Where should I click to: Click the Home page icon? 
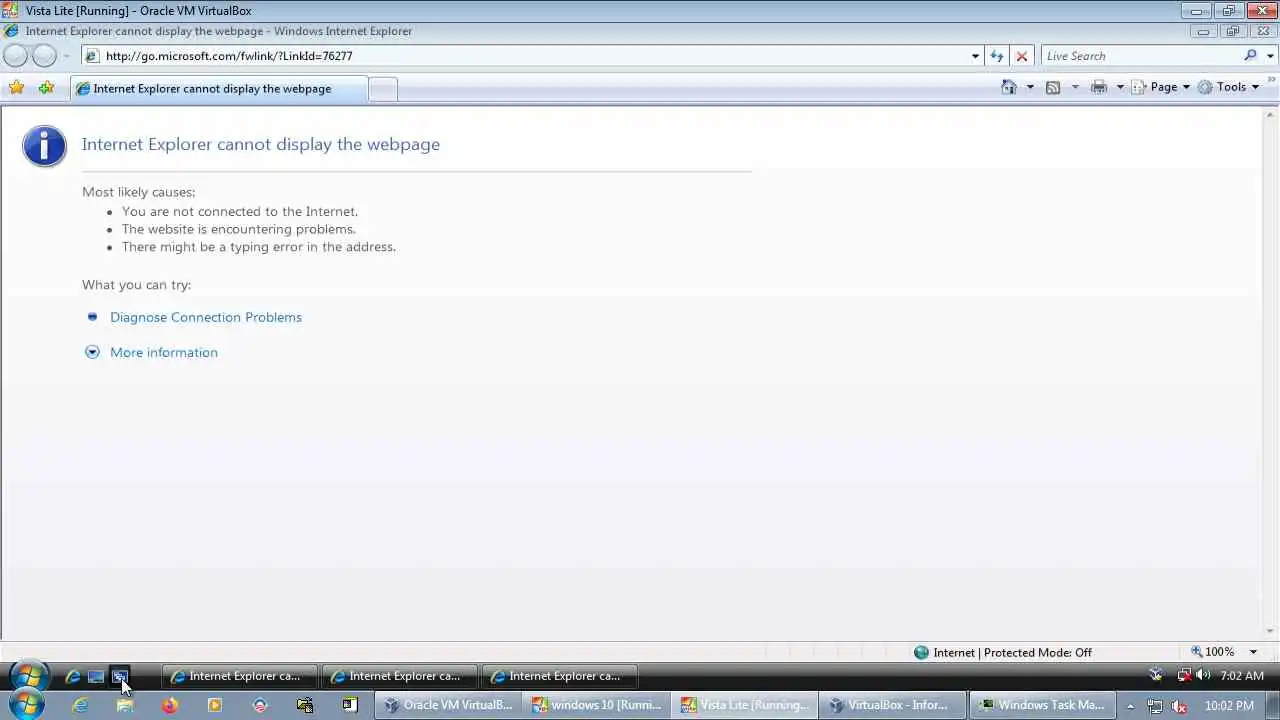pyautogui.click(x=1009, y=87)
